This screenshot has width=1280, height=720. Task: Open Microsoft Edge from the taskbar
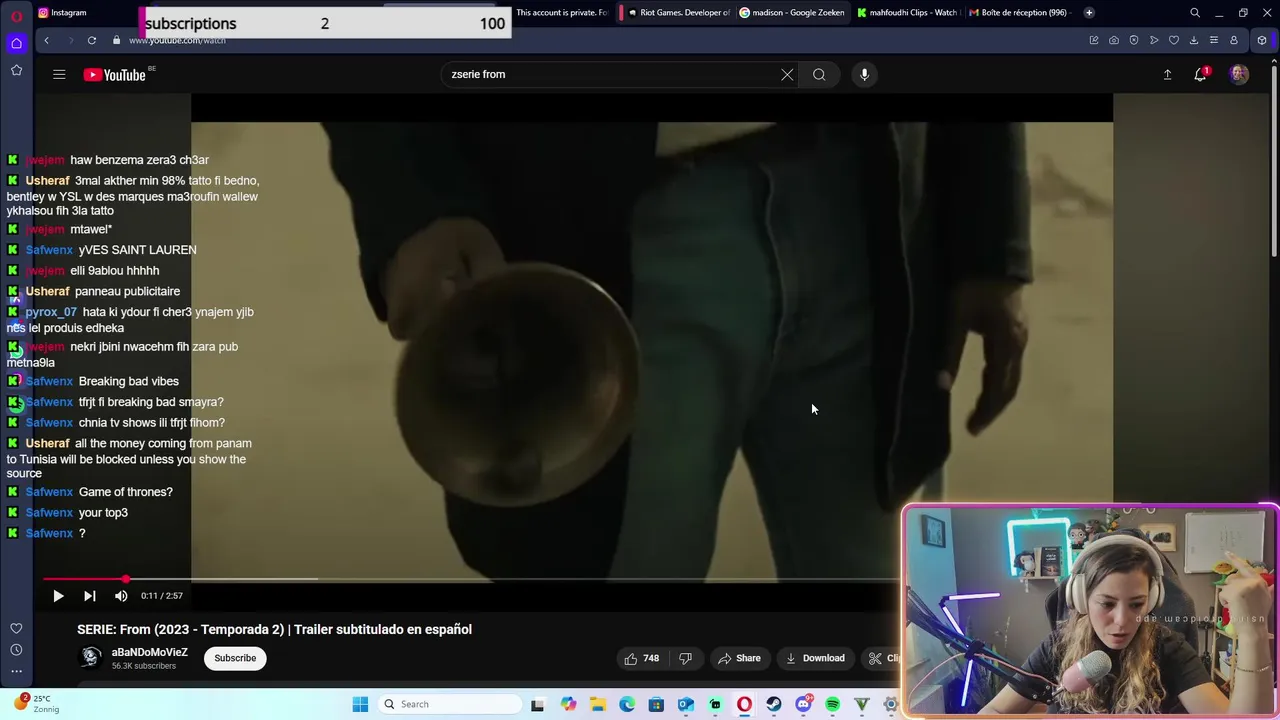(626, 704)
